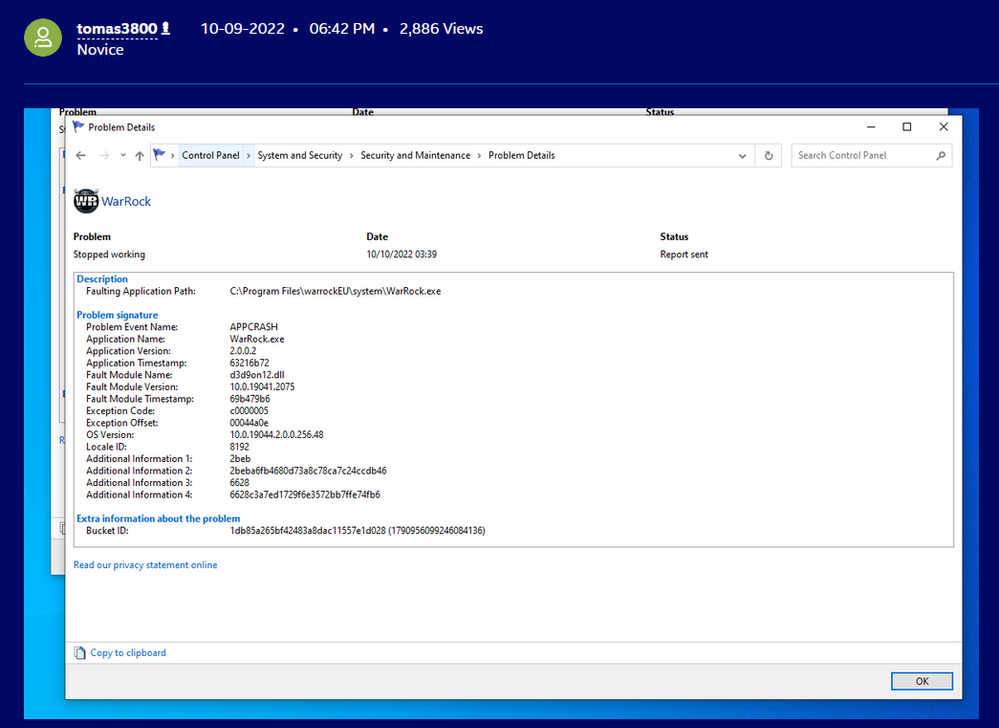Click the Locale ID value 8192
The height and width of the screenshot is (728, 999).
click(x=240, y=446)
